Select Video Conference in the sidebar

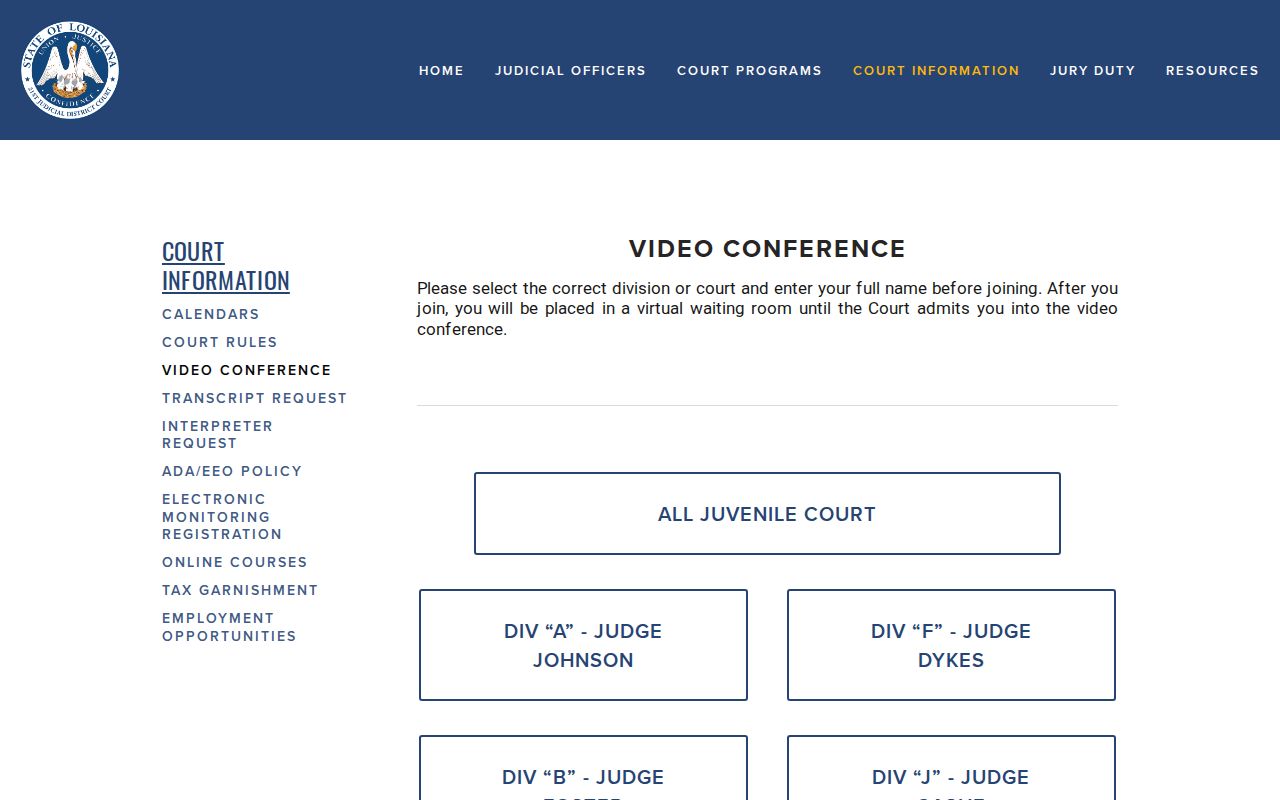(246, 370)
